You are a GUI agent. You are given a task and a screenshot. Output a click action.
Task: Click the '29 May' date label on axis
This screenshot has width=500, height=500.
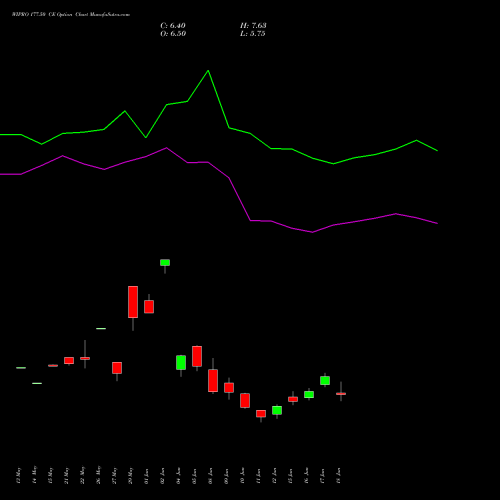131,475
